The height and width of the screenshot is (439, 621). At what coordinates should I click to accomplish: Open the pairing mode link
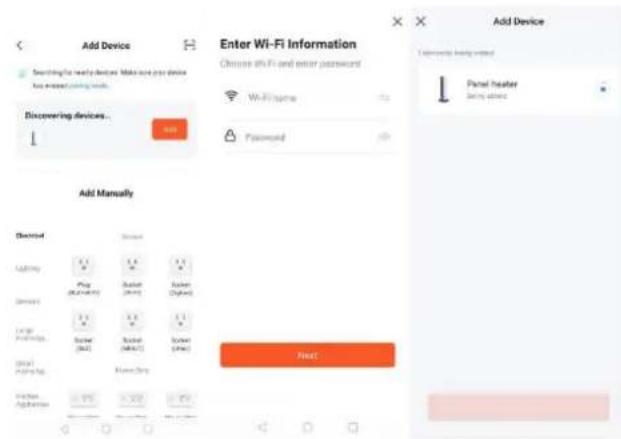[x=88, y=86]
